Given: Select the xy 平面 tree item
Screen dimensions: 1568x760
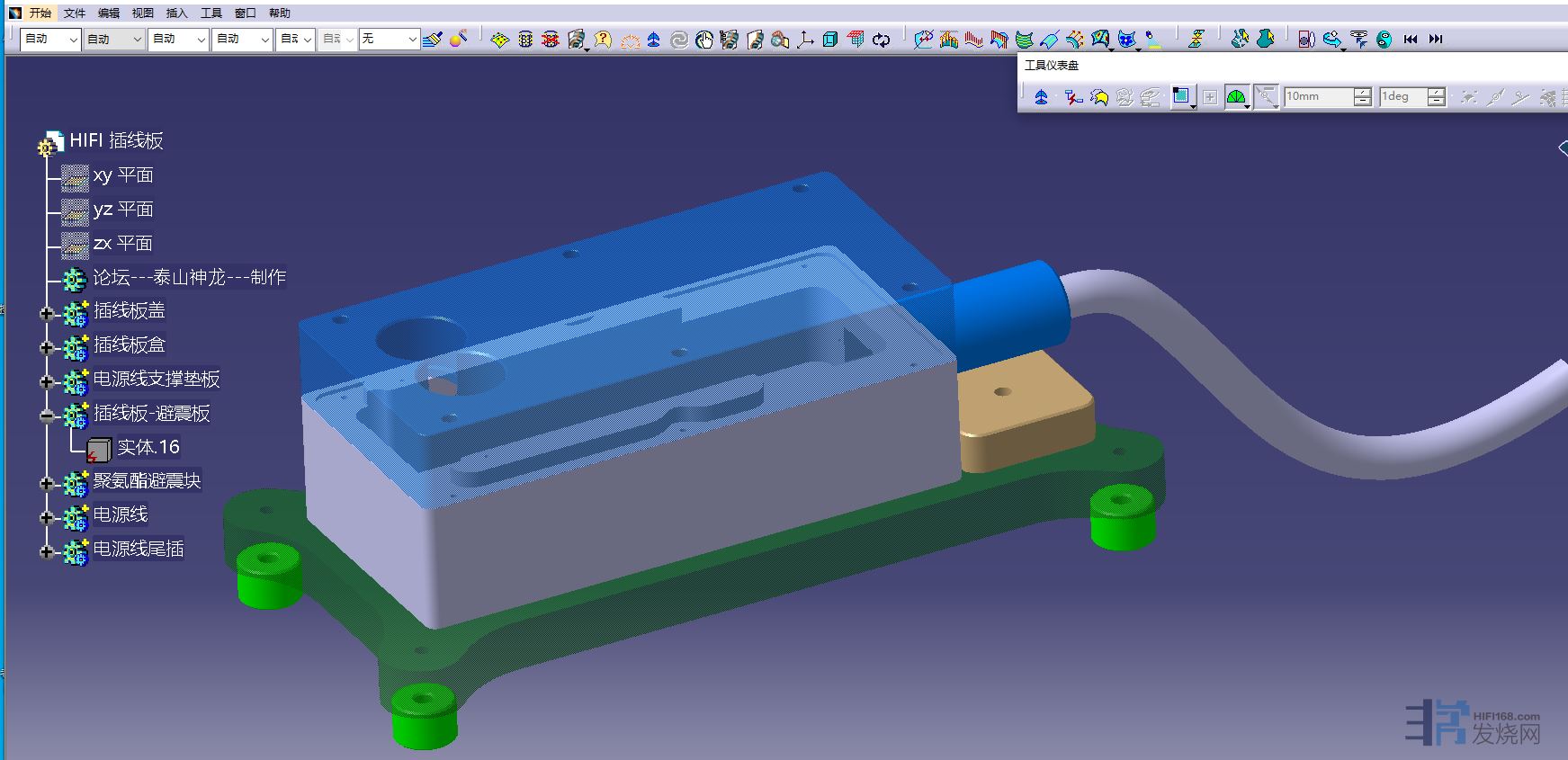Looking at the screenshot, I should (123, 175).
